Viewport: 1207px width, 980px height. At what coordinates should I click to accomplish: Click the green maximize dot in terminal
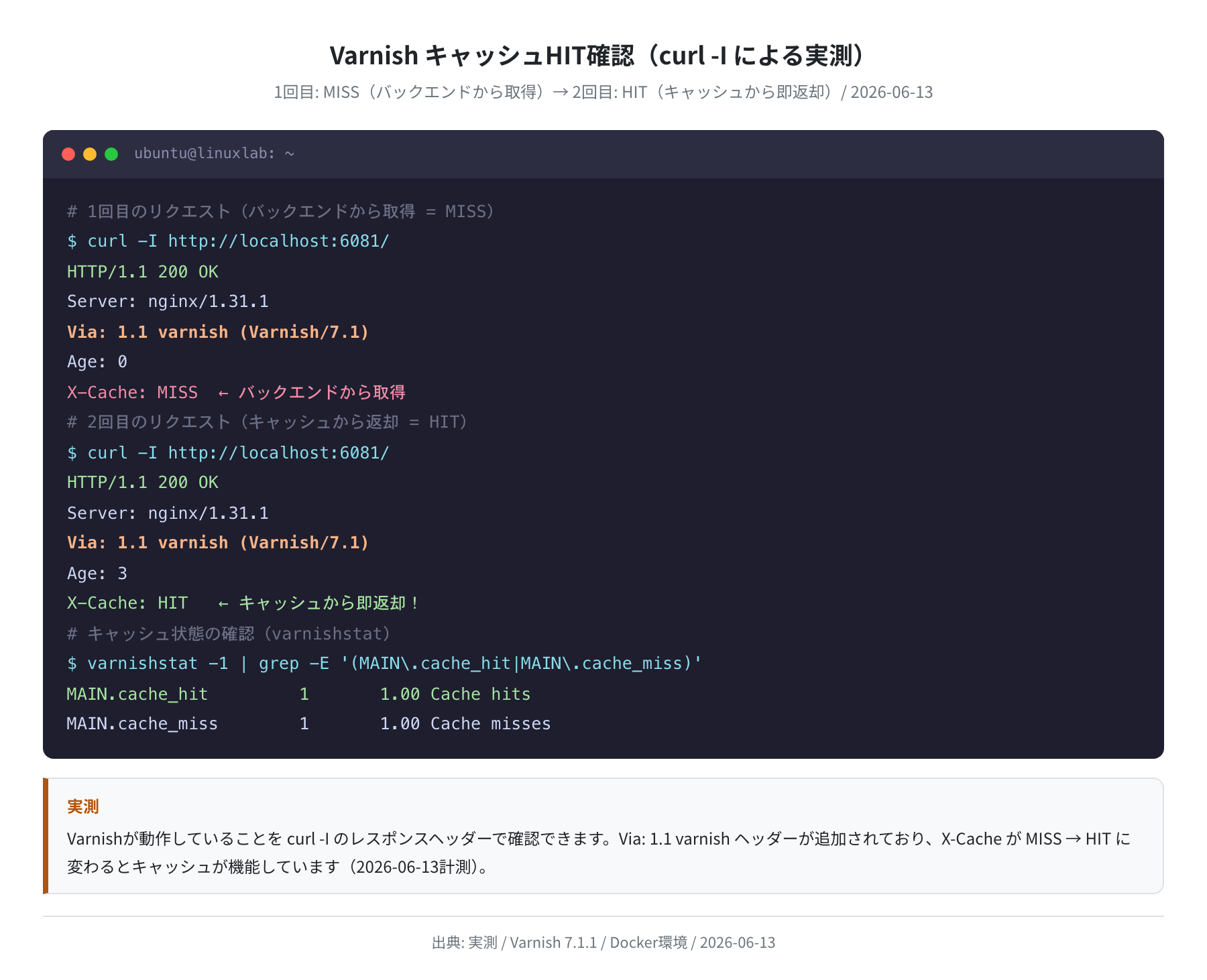click(111, 154)
